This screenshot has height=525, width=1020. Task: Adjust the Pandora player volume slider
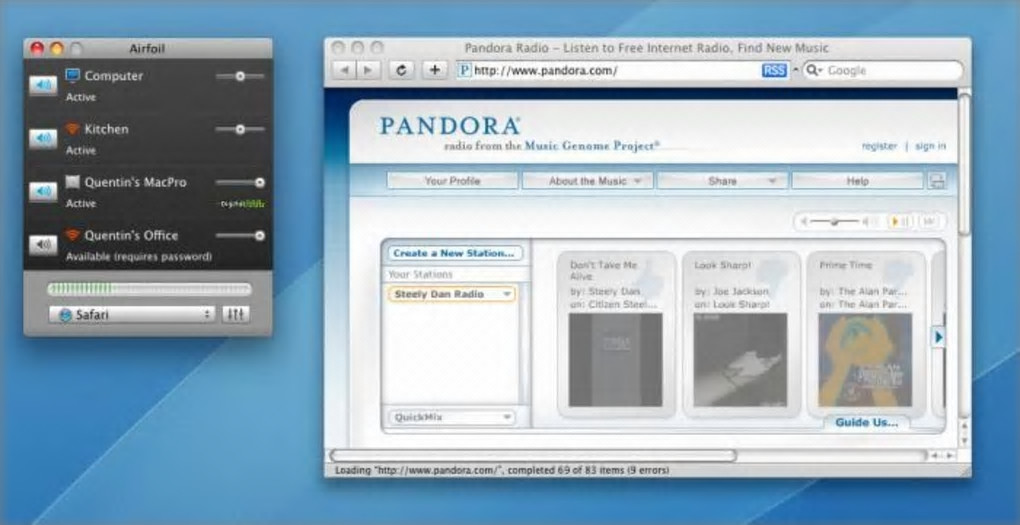point(835,222)
